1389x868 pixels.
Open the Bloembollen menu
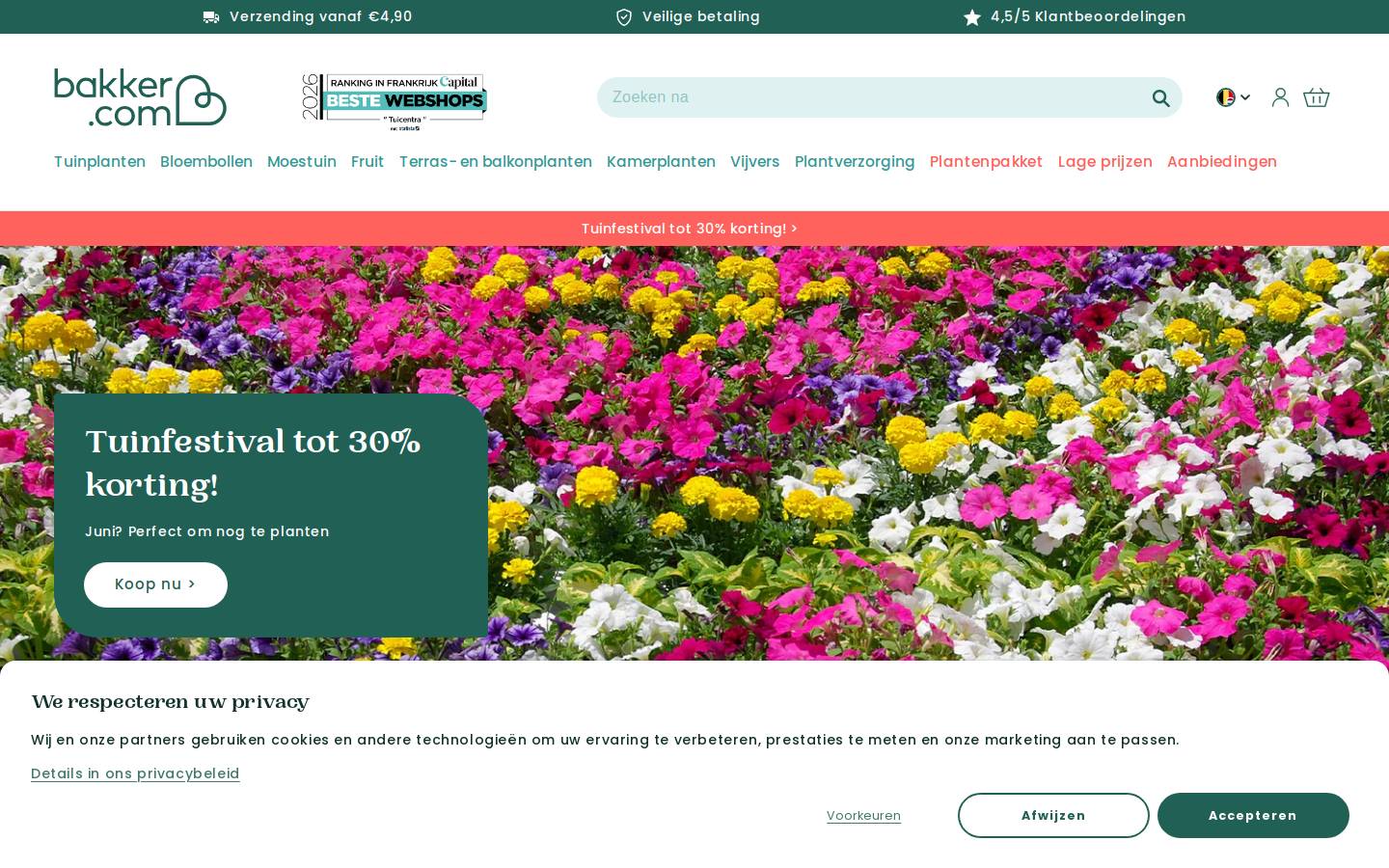tap(206, 162)
